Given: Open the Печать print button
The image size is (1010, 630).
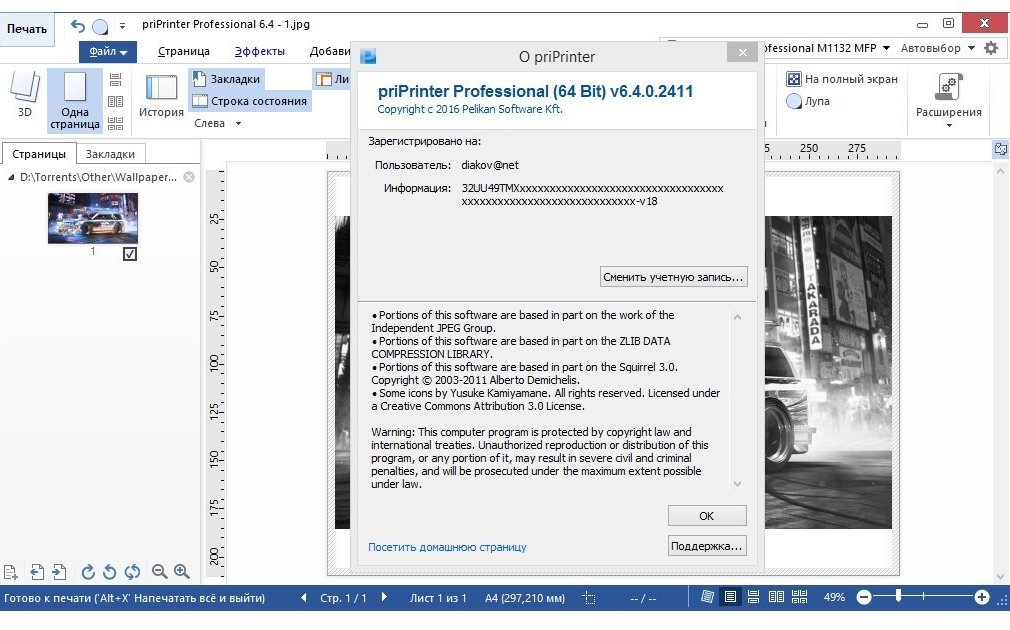Looking at the screenshot, I should point(26,29).
